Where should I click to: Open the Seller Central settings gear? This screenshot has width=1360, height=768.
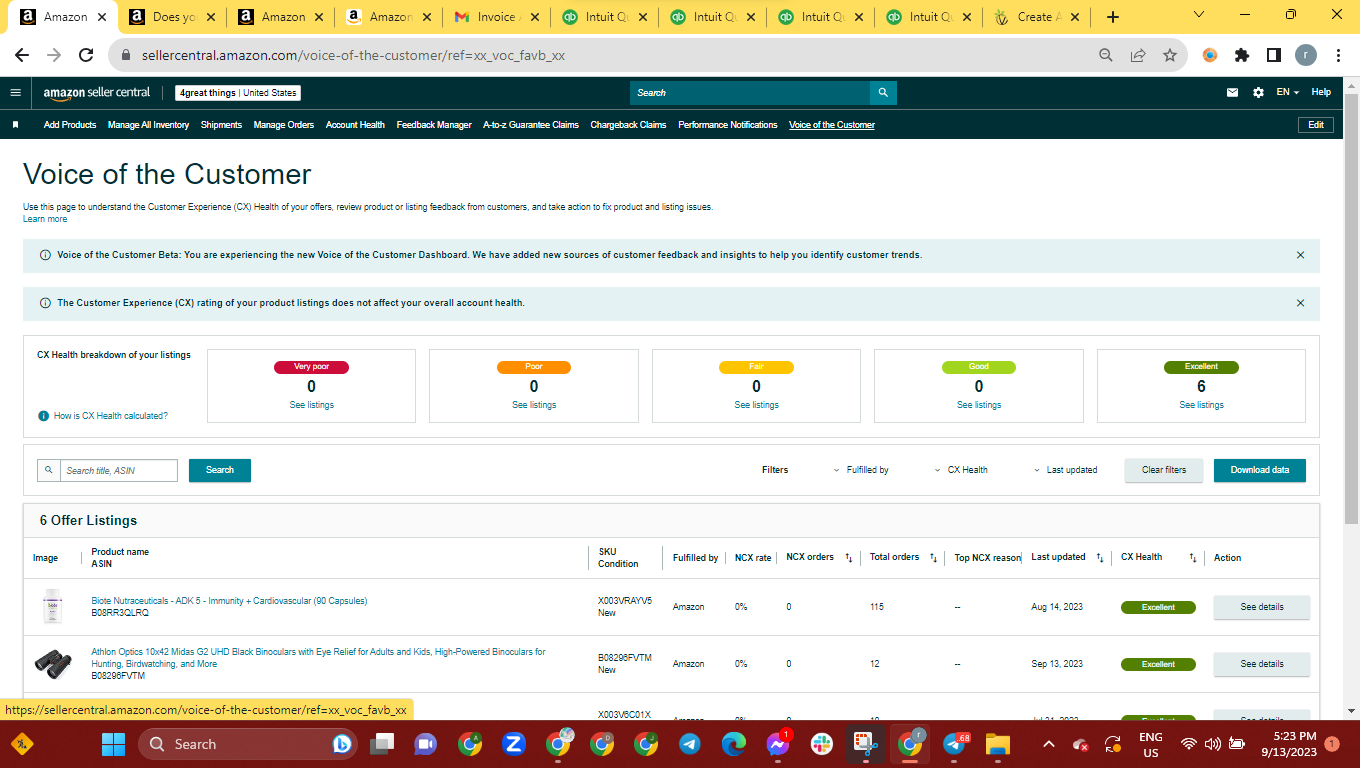coord(1258,92)
